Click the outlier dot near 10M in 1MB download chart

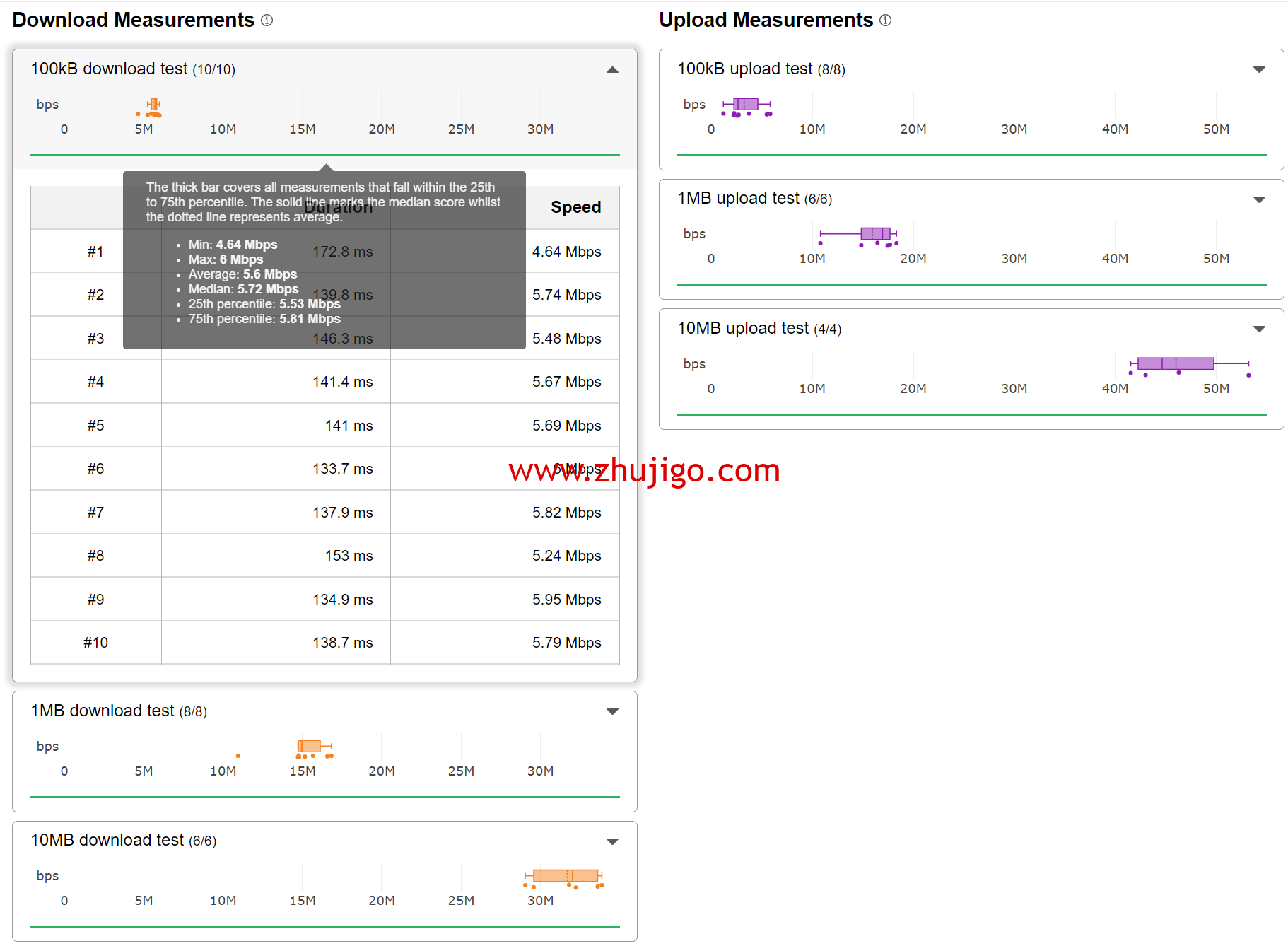238,756
